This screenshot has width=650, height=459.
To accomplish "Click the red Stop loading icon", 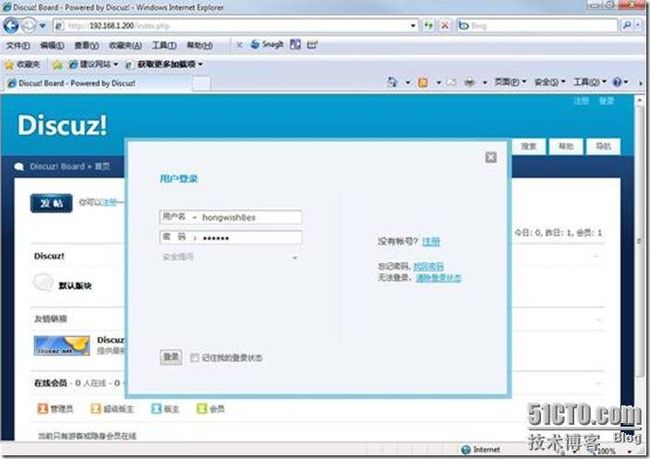I will 444,26.
